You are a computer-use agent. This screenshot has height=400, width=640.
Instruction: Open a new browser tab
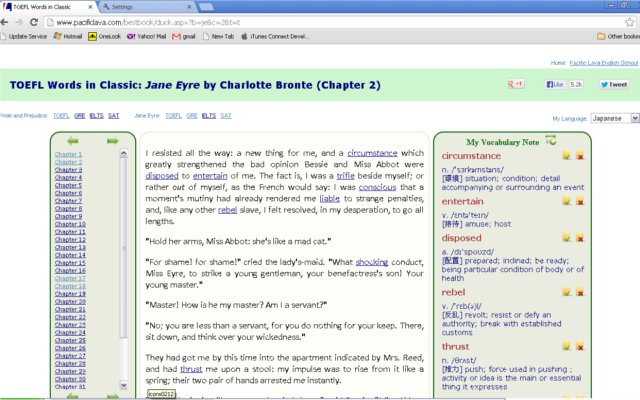[206, 7]
